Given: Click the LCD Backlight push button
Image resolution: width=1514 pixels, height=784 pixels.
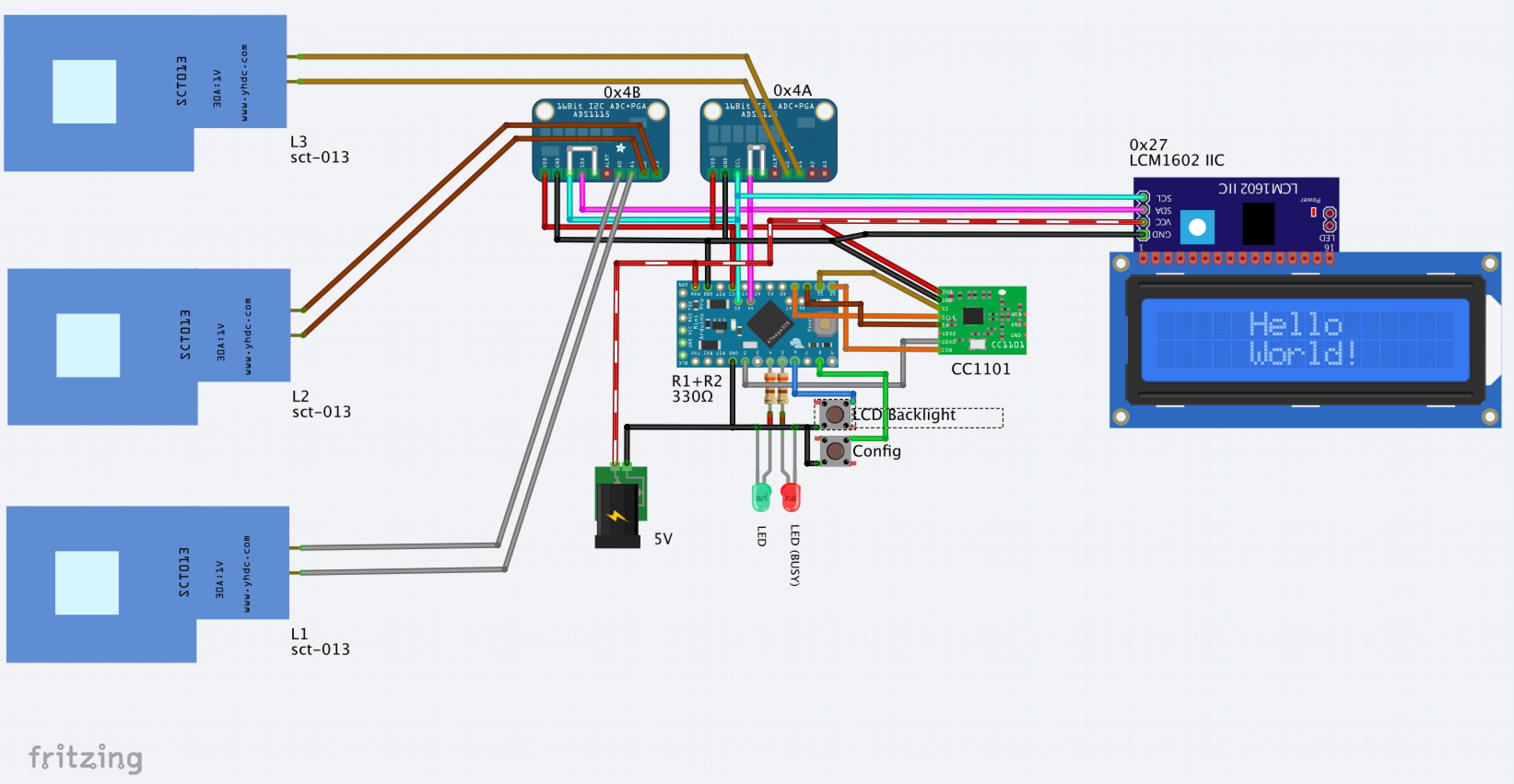Looking at the screenshot, I should point(834,414).
